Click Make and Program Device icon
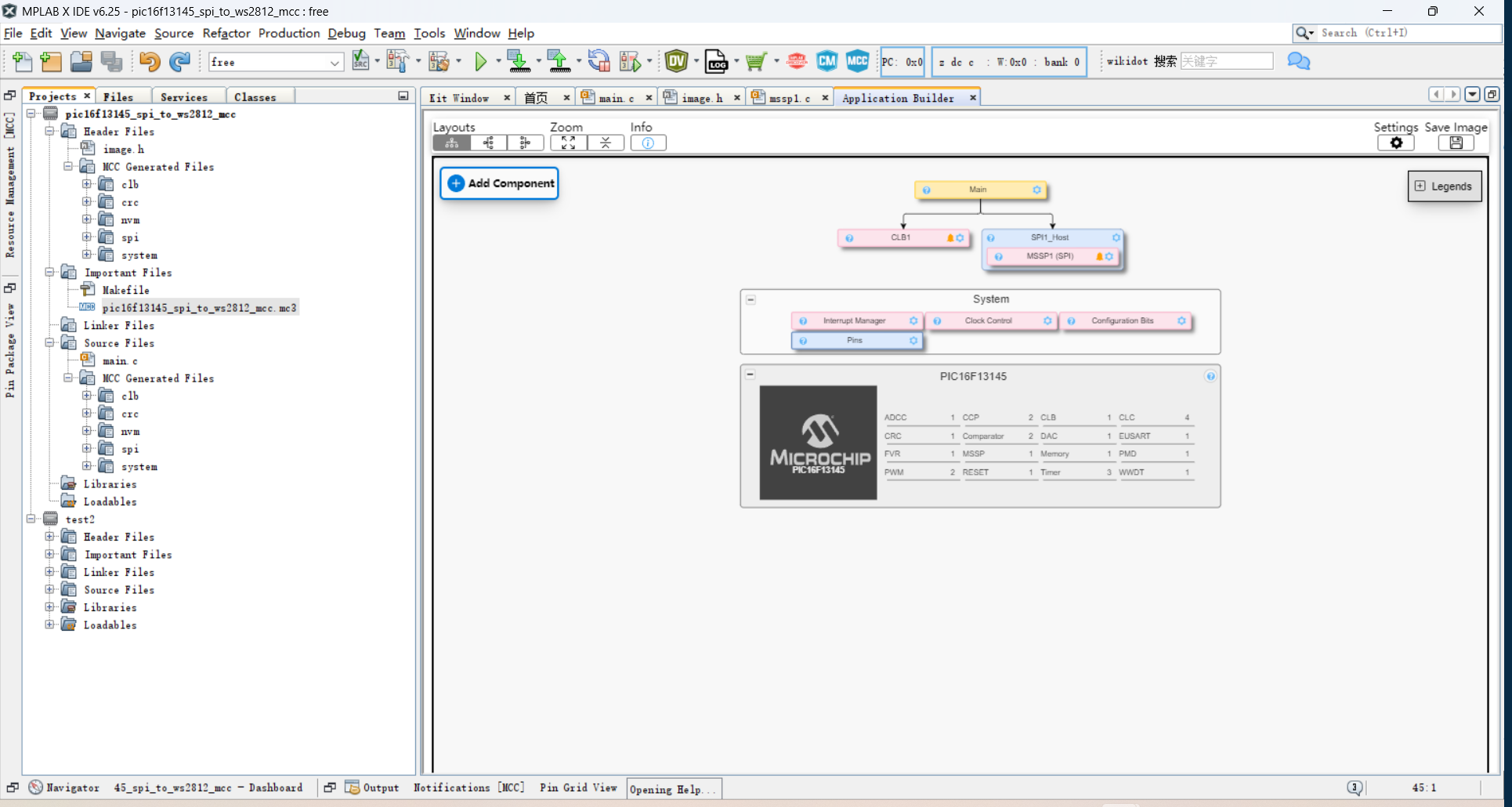 pyautogui.click(x=518, y=60)
